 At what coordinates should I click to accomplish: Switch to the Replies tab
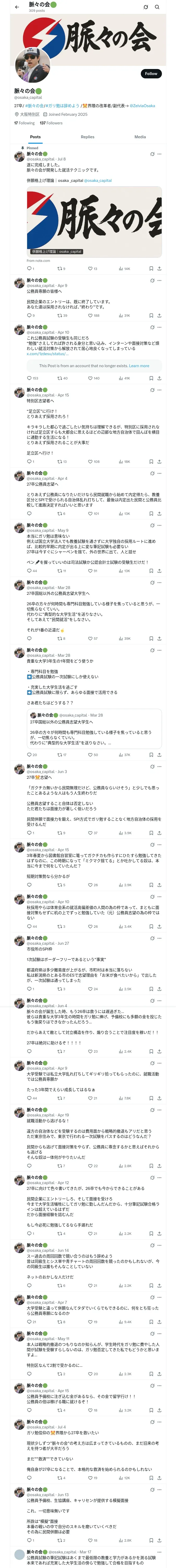(87, 137)
